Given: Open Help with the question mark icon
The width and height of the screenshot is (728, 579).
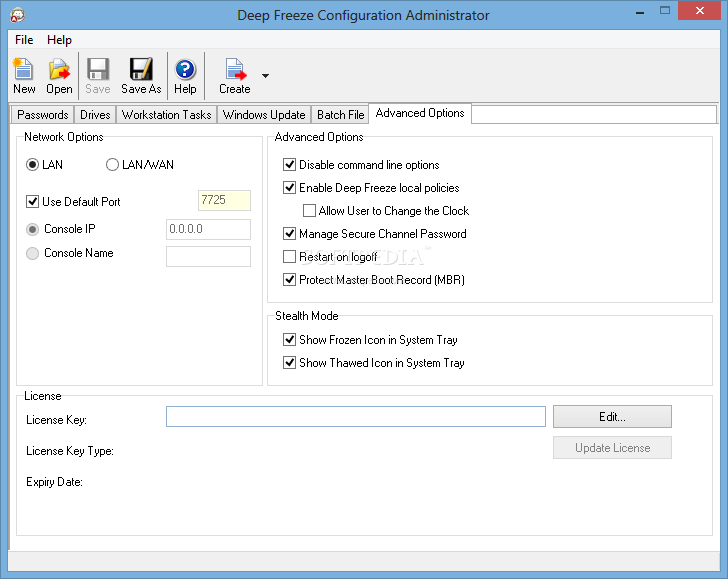Looking at the screenshot, I should click(185, 76).
